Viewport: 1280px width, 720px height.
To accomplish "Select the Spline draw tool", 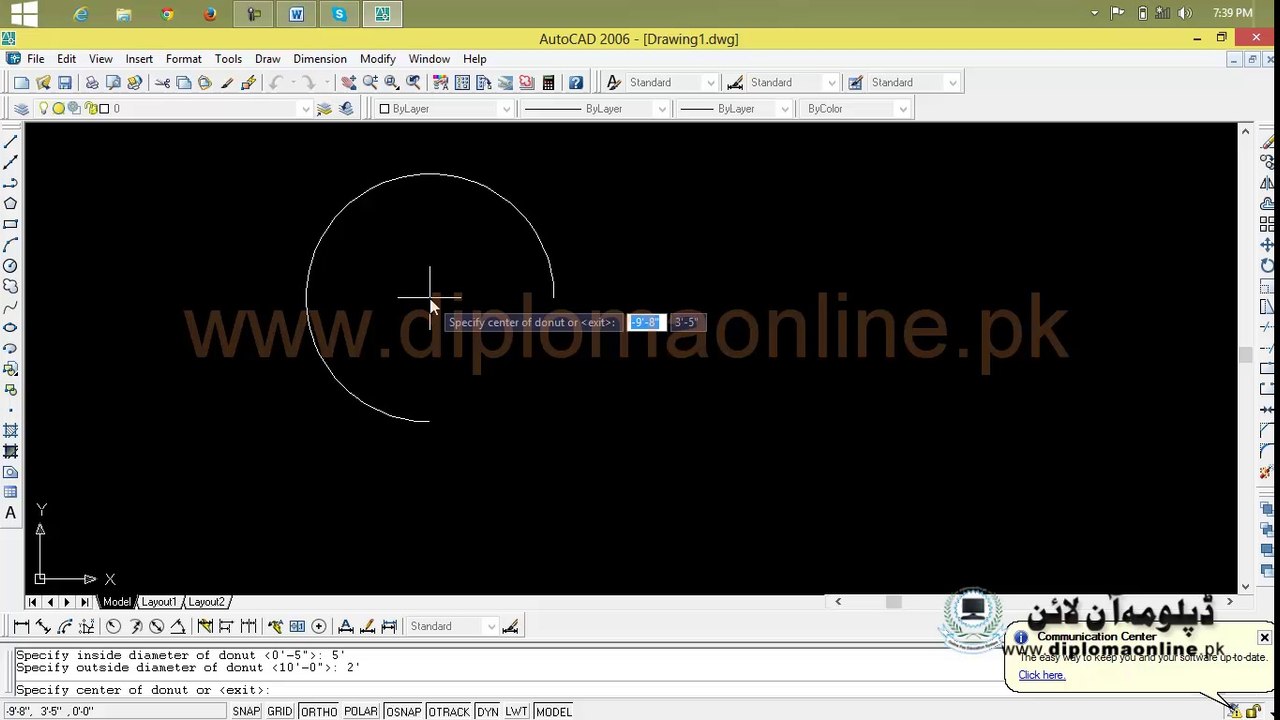I will pos(11,307).
